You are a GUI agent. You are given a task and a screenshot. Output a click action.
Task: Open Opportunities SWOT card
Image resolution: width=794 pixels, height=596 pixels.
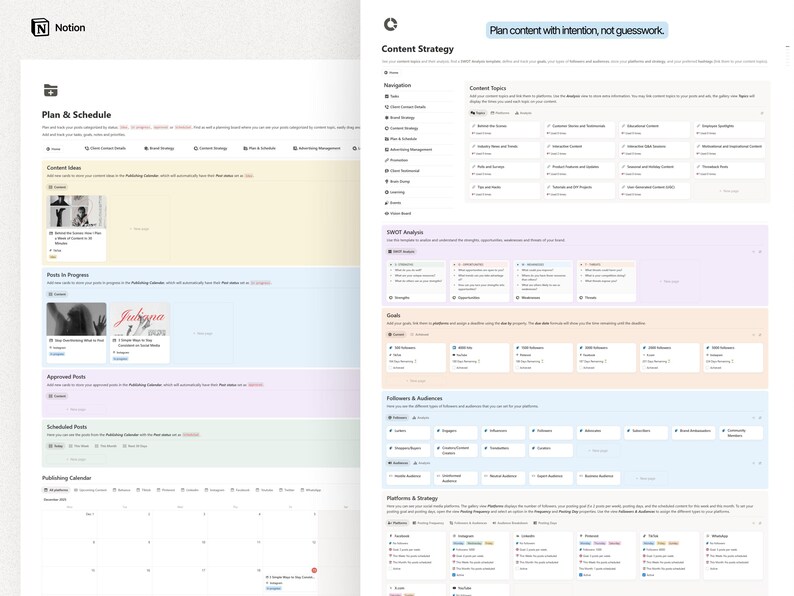click(480, 281)
